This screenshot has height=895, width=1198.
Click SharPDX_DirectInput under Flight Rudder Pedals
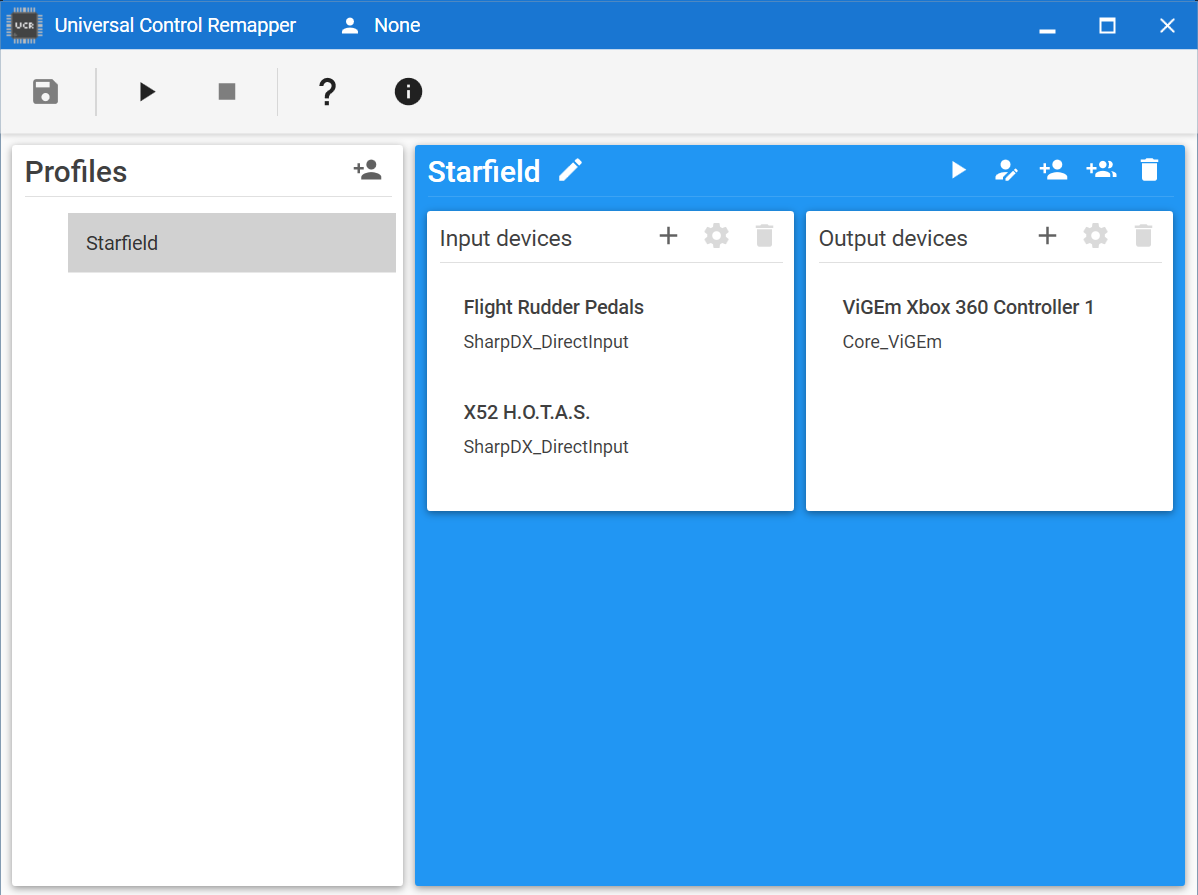click(546, 342)
